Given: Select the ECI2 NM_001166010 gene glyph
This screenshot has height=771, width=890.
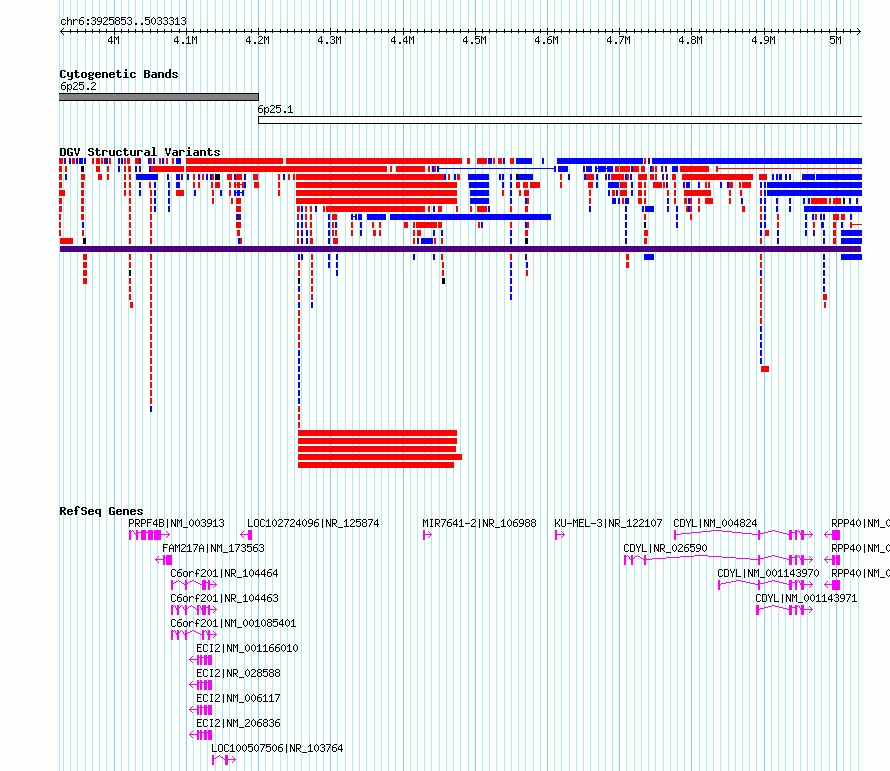Looking at the screenshot, I should coord(200,660).
